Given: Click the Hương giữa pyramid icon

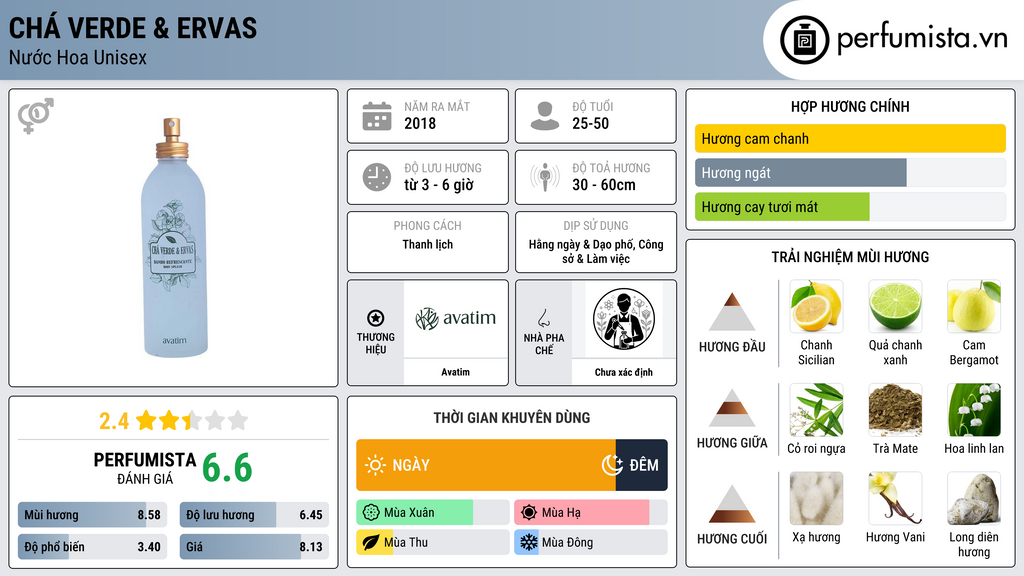Looking at the screenshot, I should [732, 408].
